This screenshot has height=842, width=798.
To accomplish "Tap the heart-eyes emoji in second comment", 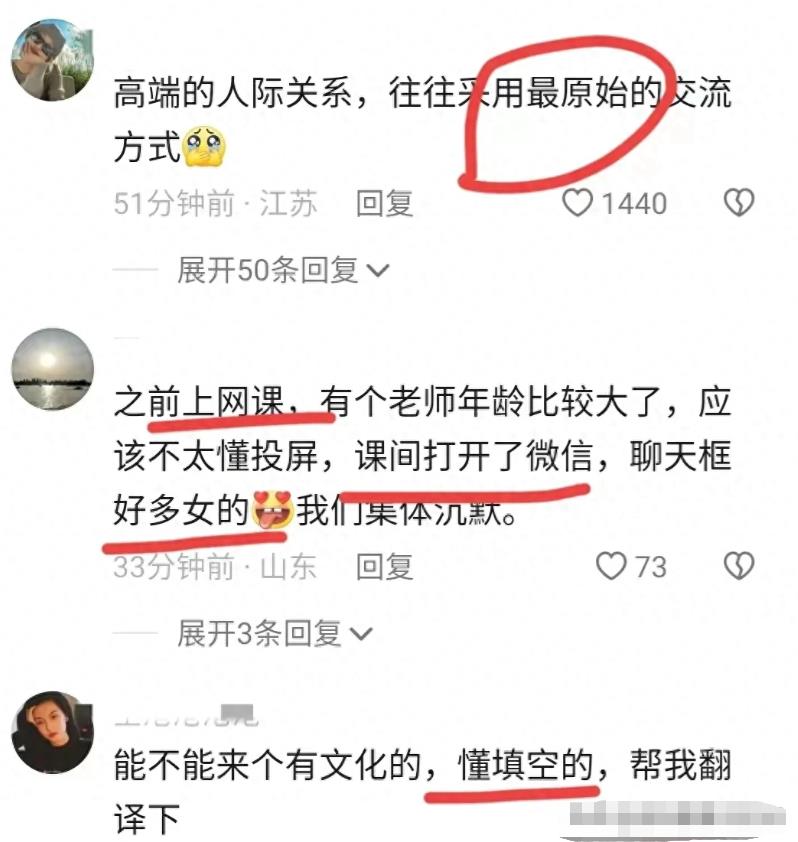I will 273,510.
